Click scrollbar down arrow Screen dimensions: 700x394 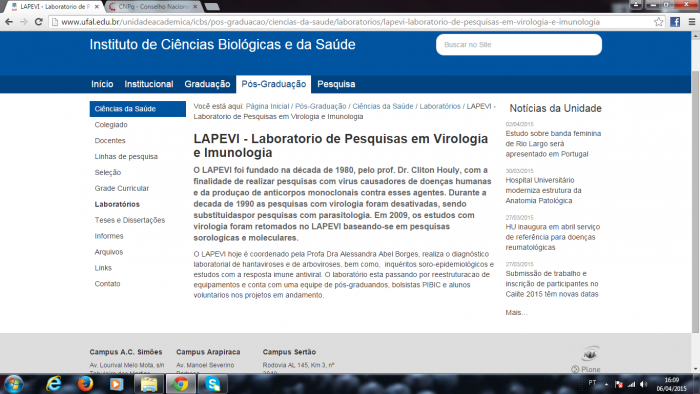(x=695, y=369)
